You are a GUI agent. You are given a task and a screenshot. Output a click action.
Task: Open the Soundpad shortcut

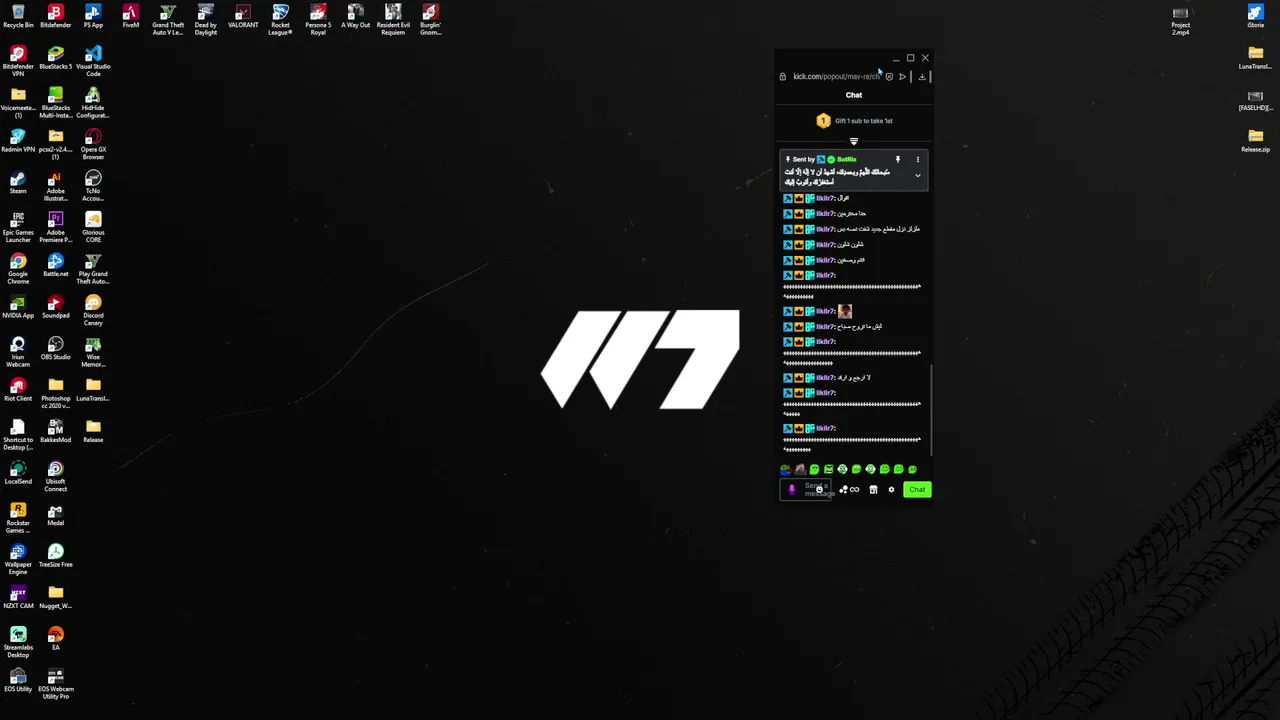(x=55, y=307)
